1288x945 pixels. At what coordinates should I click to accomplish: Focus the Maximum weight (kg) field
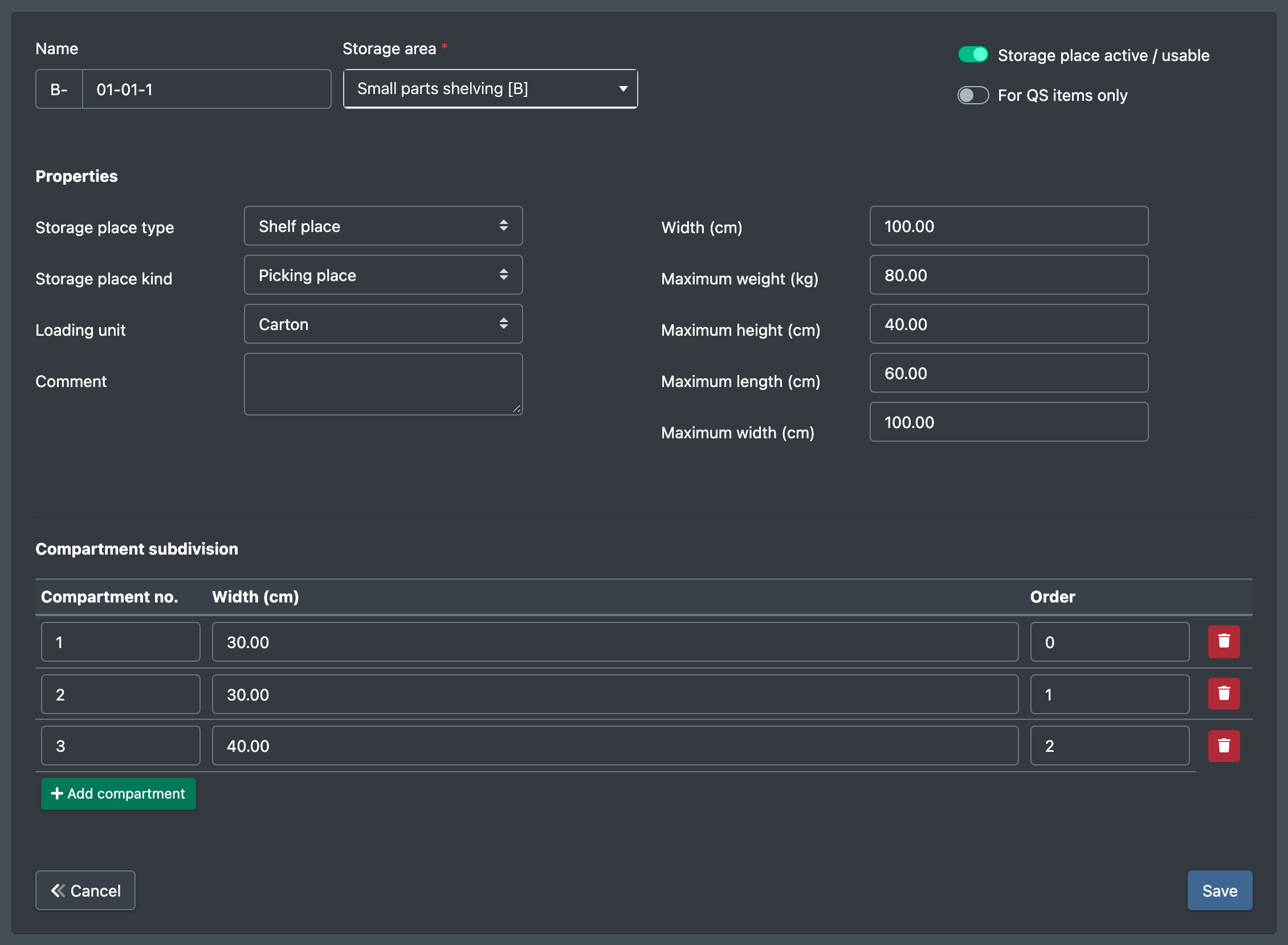pos(1008,275)
